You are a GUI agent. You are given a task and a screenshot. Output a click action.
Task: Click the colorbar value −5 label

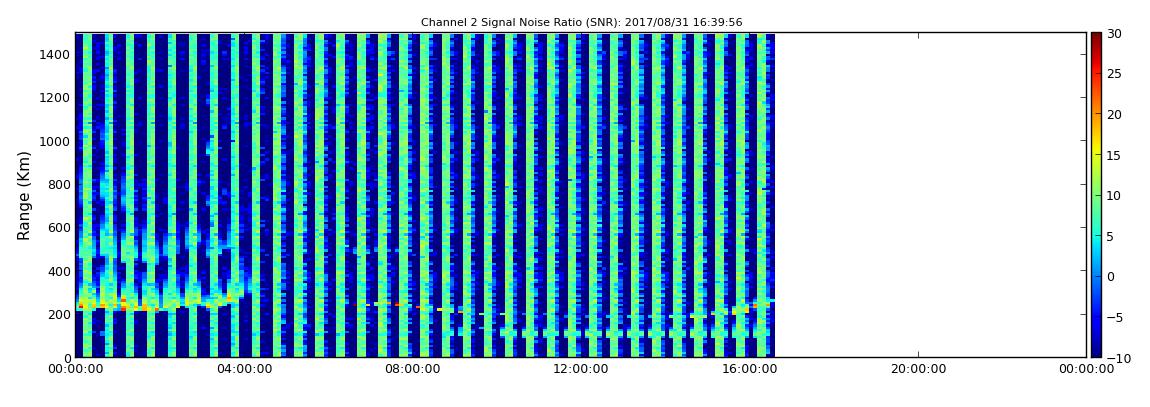click(x=1114, y=318)
